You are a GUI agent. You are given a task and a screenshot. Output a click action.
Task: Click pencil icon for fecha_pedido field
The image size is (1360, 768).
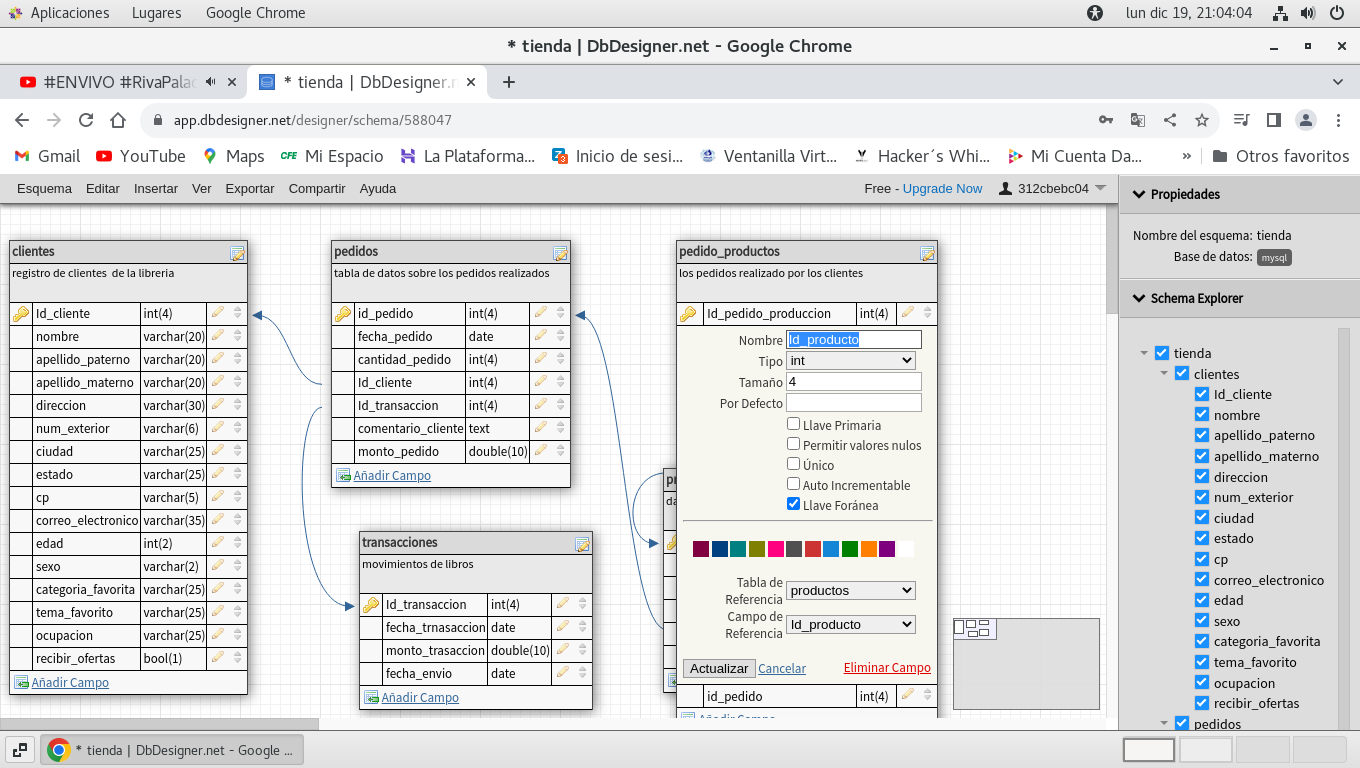[541, 336]
